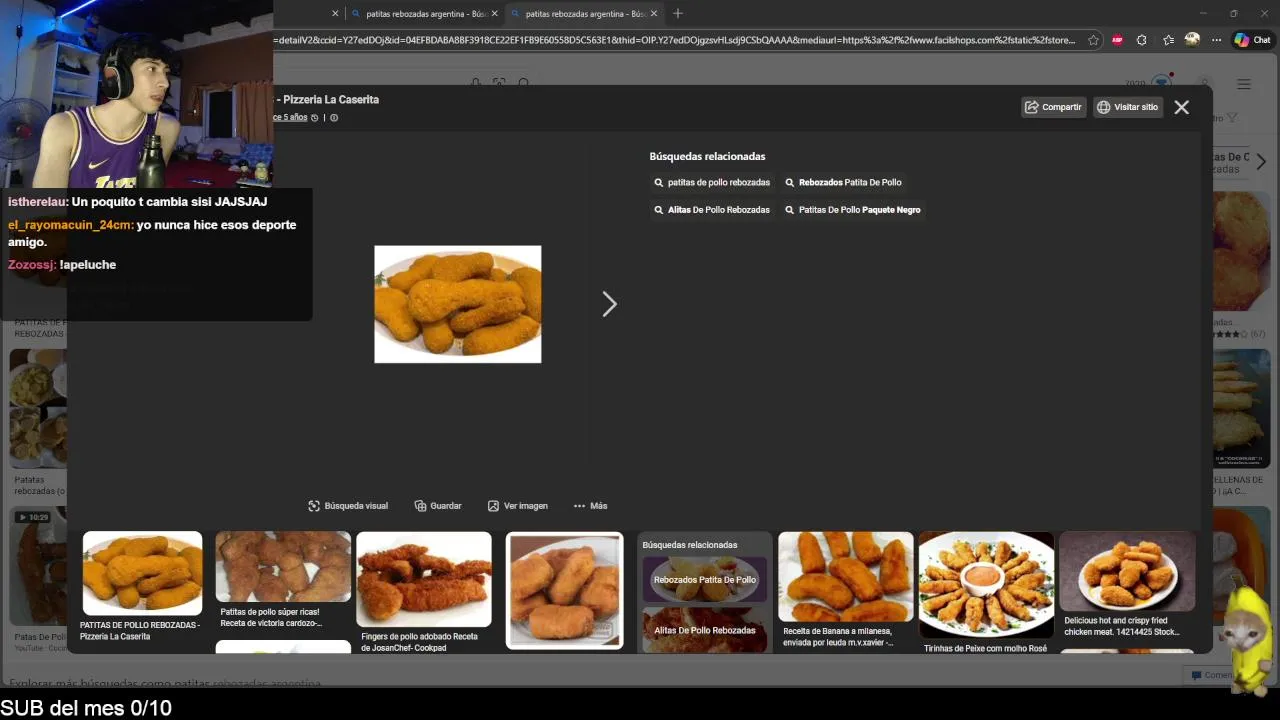Close the first patitas rebozadas tab
This screenshot has height=720, width=1280.
pyautogui.click(x=495, y=14)
